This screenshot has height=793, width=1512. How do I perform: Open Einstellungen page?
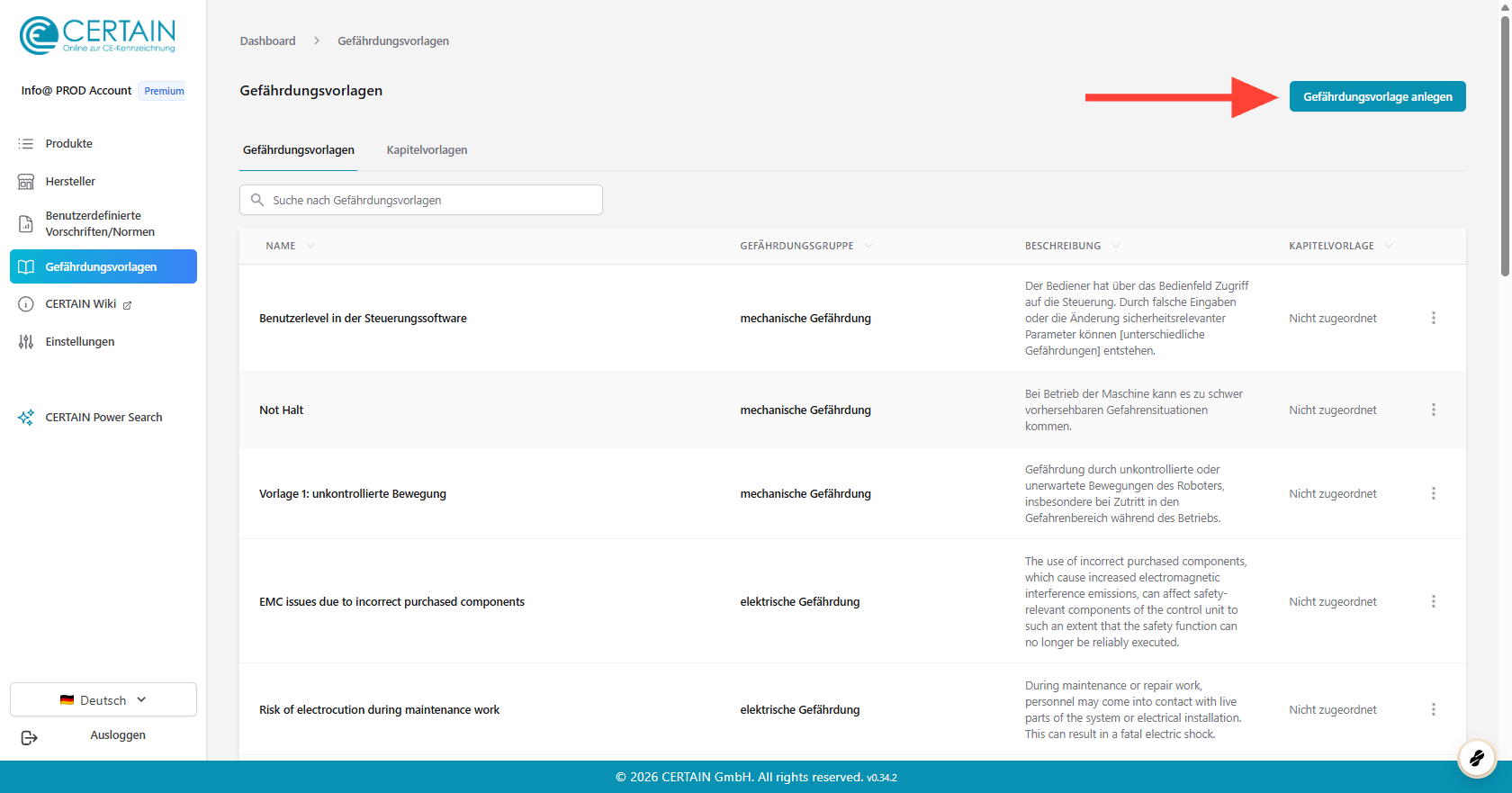click(103, 342)
